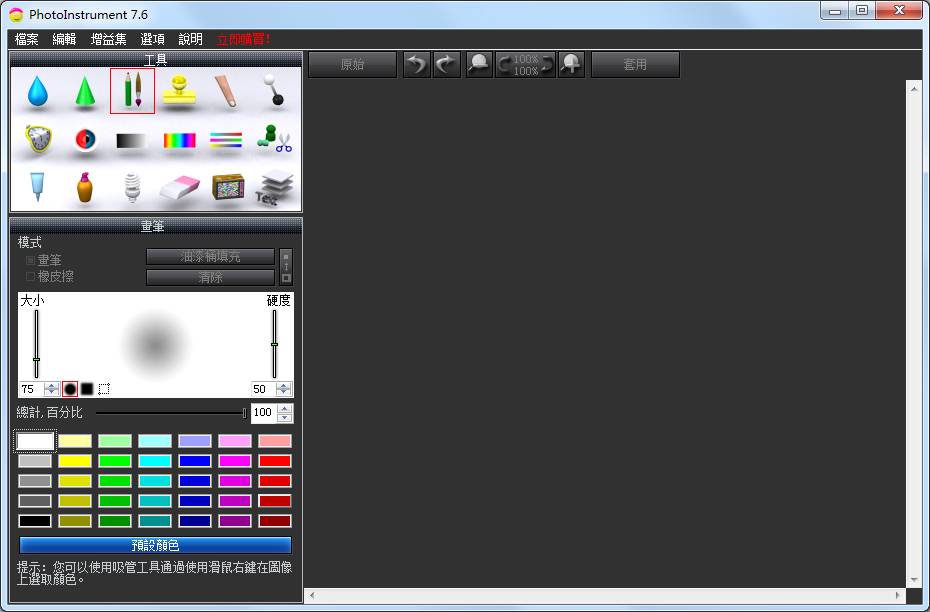
Task: Open the 檔案 menu
Action: (27, 39)
